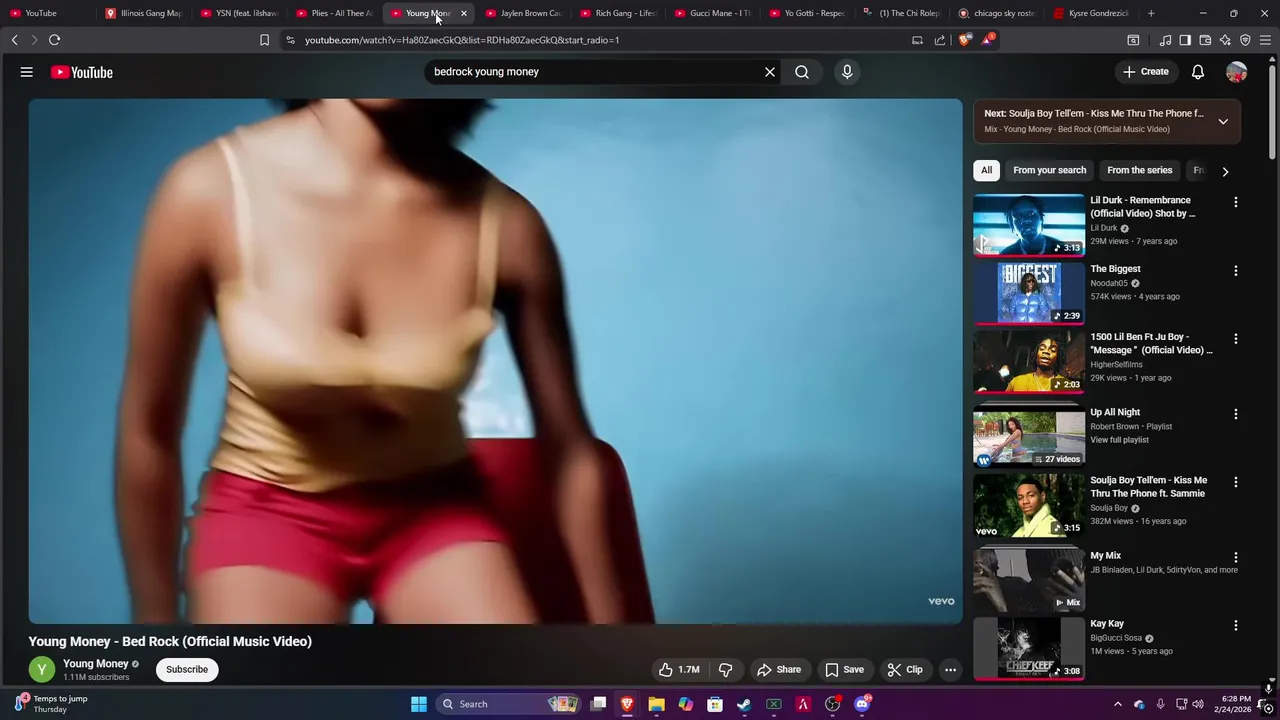Open Windows Start menu
Screen dimensions: 1280x720
[x=419, y=704]
